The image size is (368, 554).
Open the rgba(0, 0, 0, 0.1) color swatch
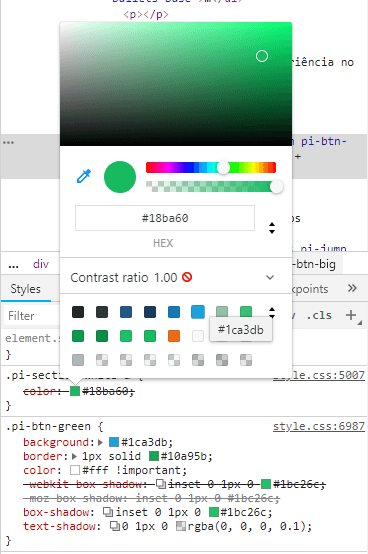pyautogui.click(x=181, y=526)
